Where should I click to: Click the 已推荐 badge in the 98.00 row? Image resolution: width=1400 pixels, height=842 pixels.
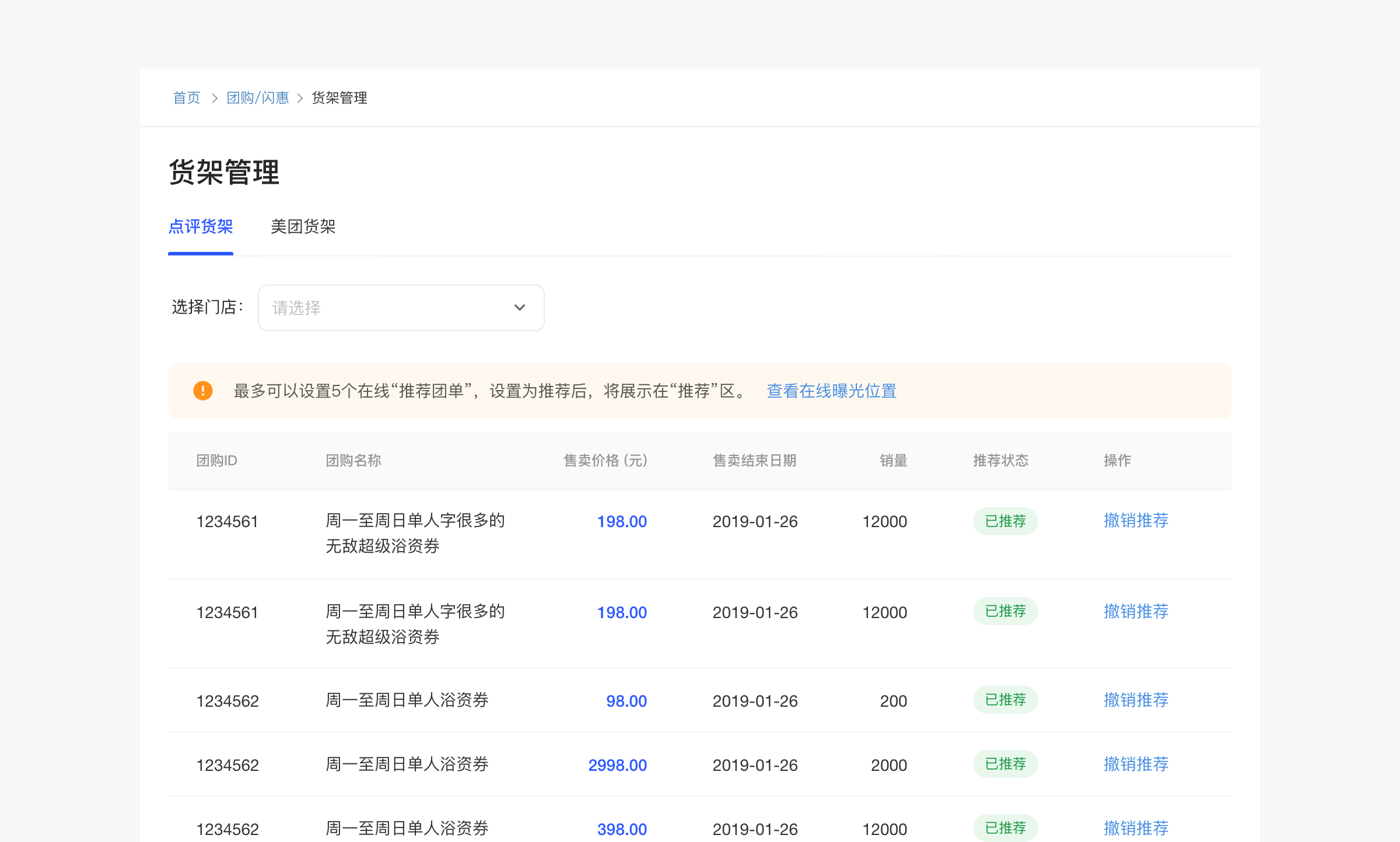pos(1006,700)
